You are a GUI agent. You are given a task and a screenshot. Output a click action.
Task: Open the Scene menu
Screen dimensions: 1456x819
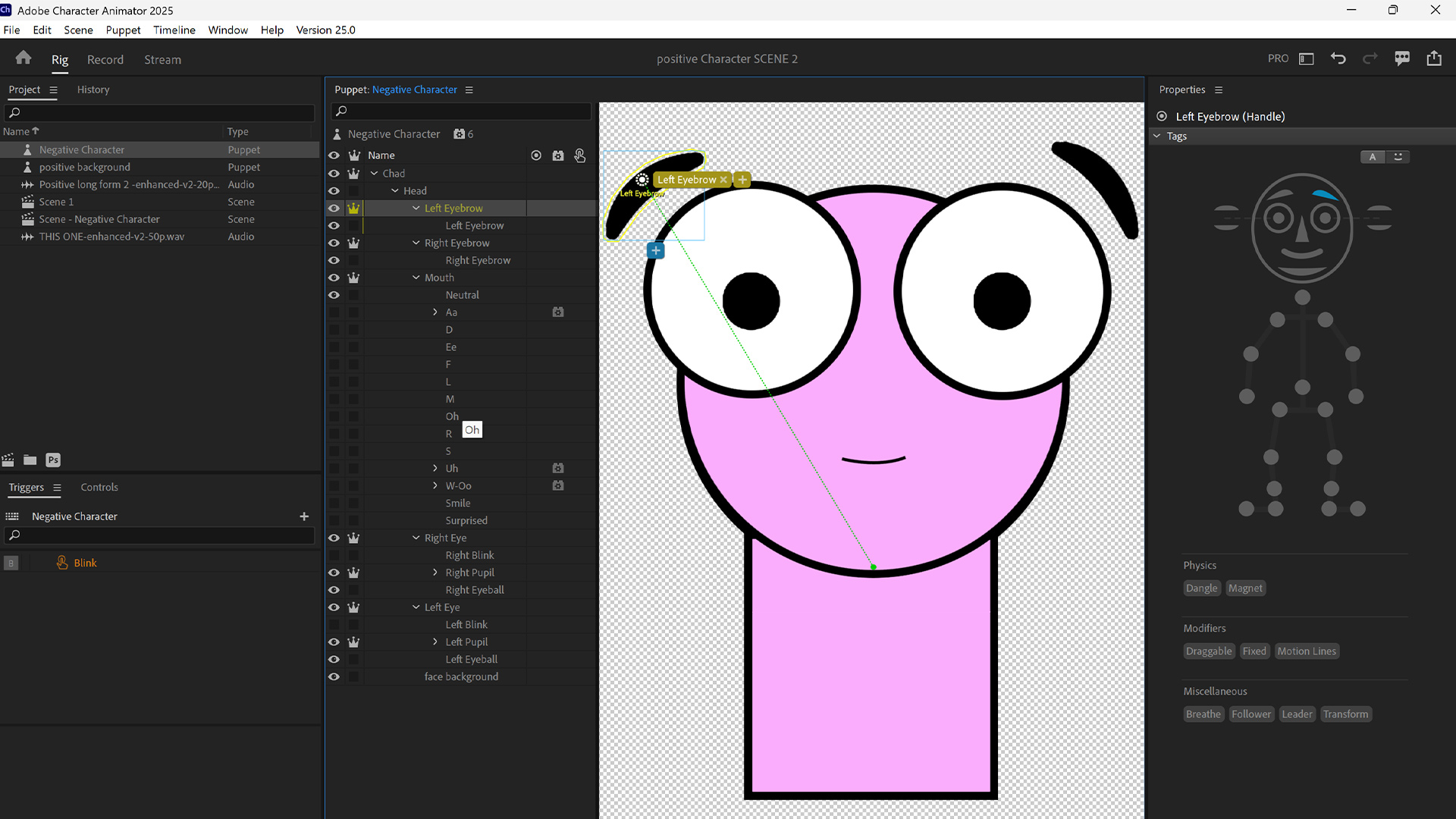click(x=78, y=30)
